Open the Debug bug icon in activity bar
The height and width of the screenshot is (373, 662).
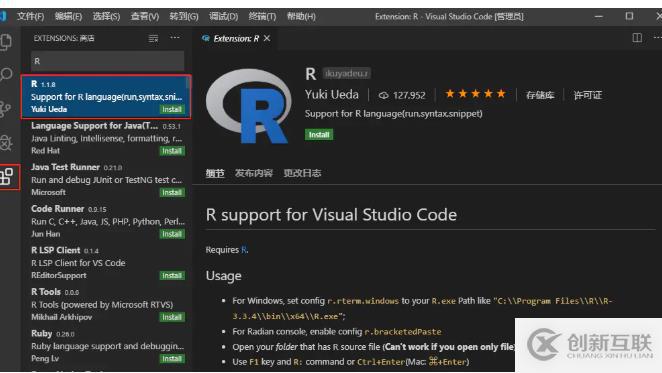point(6,143)
